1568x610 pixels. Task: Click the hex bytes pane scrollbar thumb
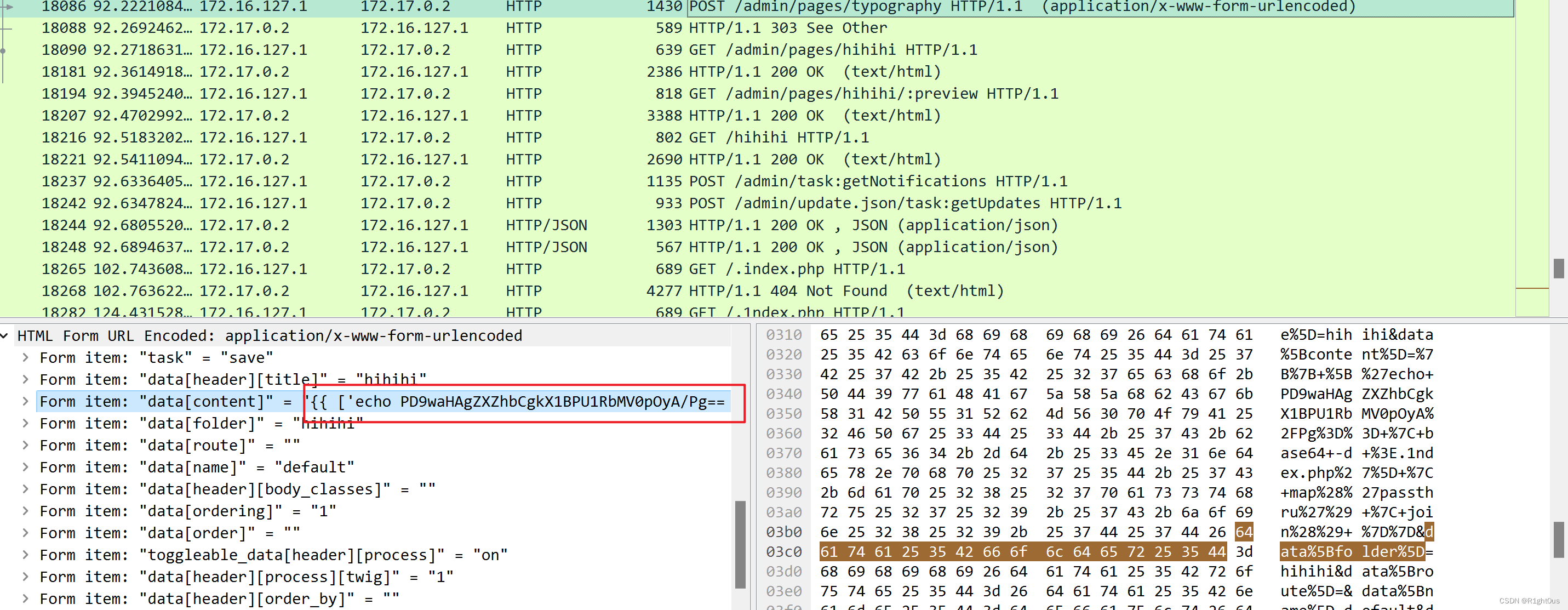[x=1559, y=539]
